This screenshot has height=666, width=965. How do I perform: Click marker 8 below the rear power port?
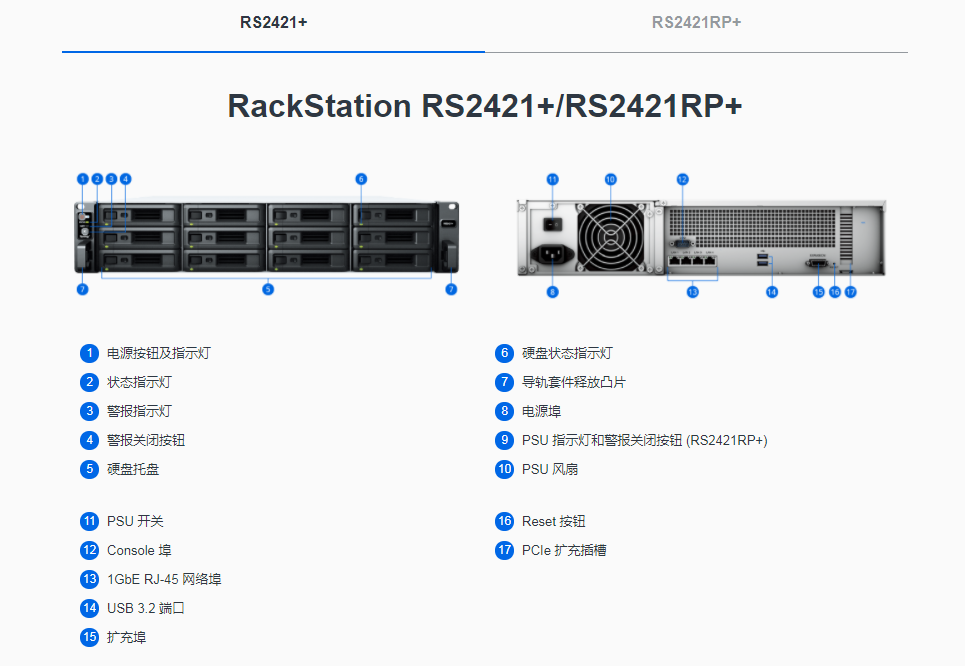tap(553, 292)
